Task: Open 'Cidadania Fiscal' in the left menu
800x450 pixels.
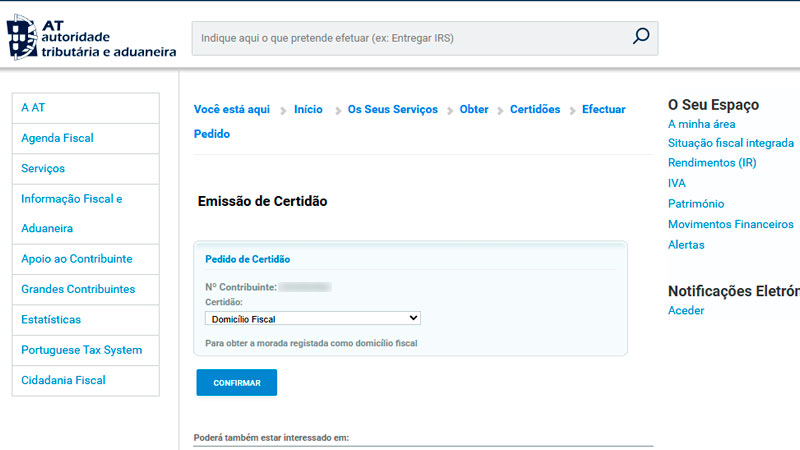Action: pyautogui.click(x=86, y=380)
